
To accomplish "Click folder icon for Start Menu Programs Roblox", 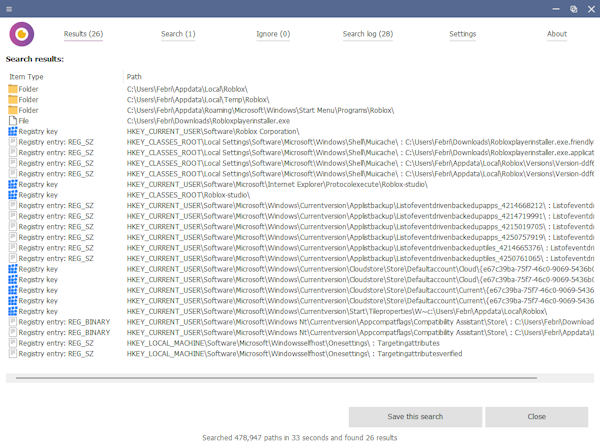I will tap(13, 110).
